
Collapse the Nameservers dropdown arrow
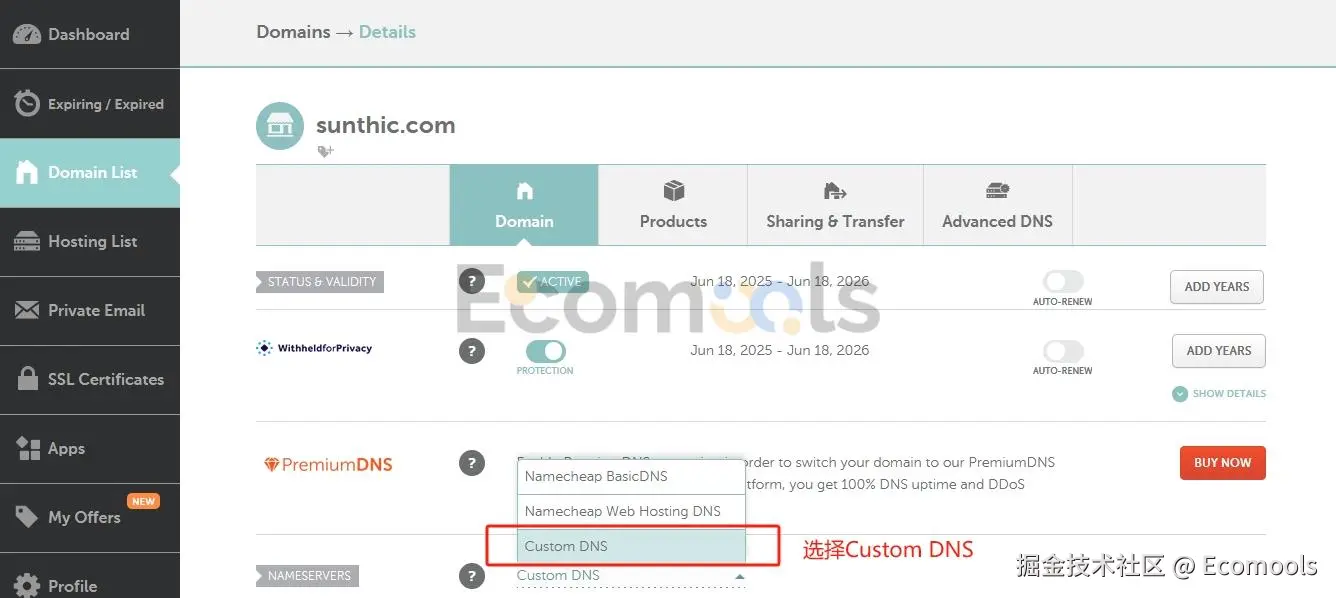tap(739, 577)
